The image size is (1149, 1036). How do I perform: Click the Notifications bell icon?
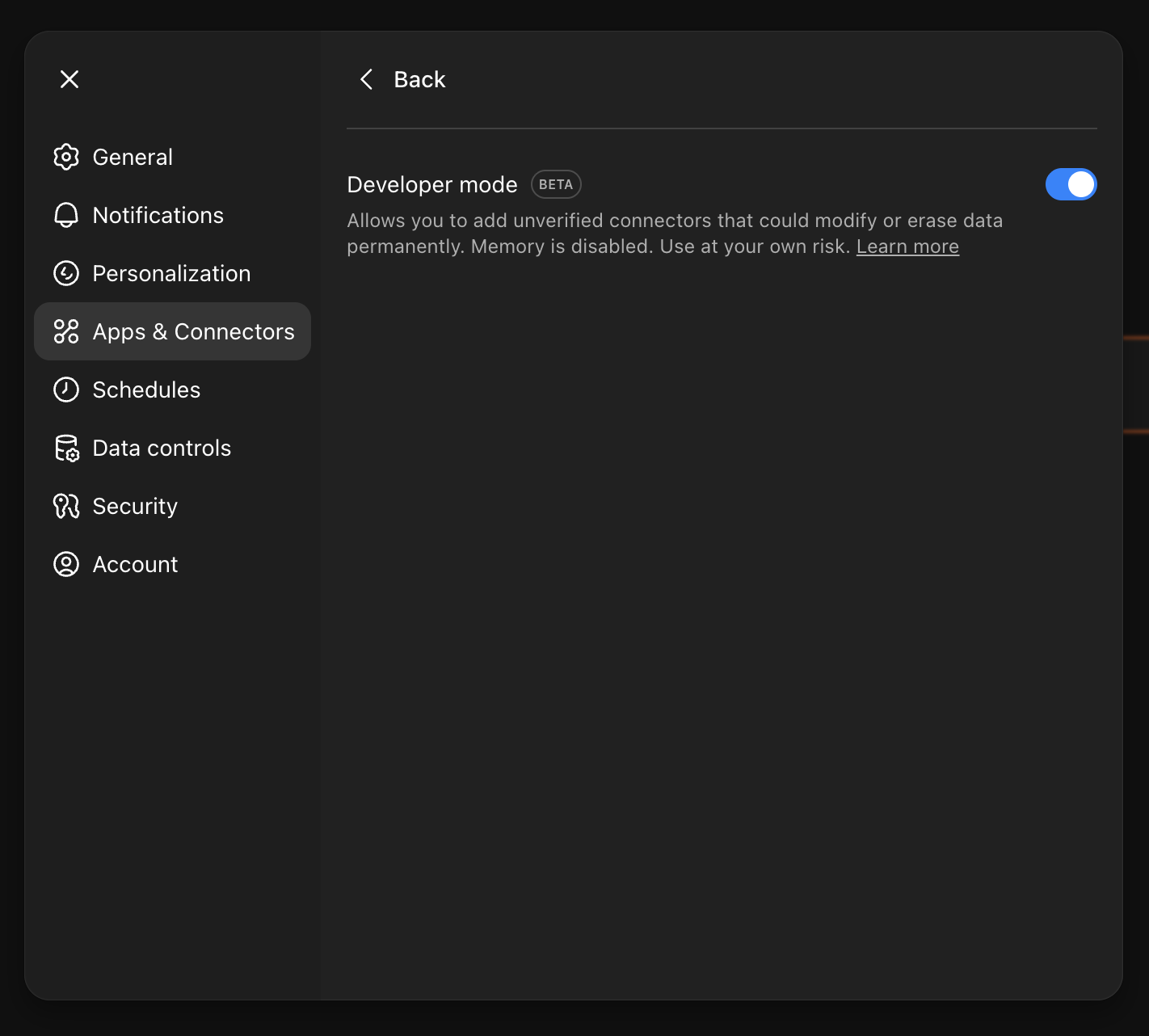(x=66, y=215)
